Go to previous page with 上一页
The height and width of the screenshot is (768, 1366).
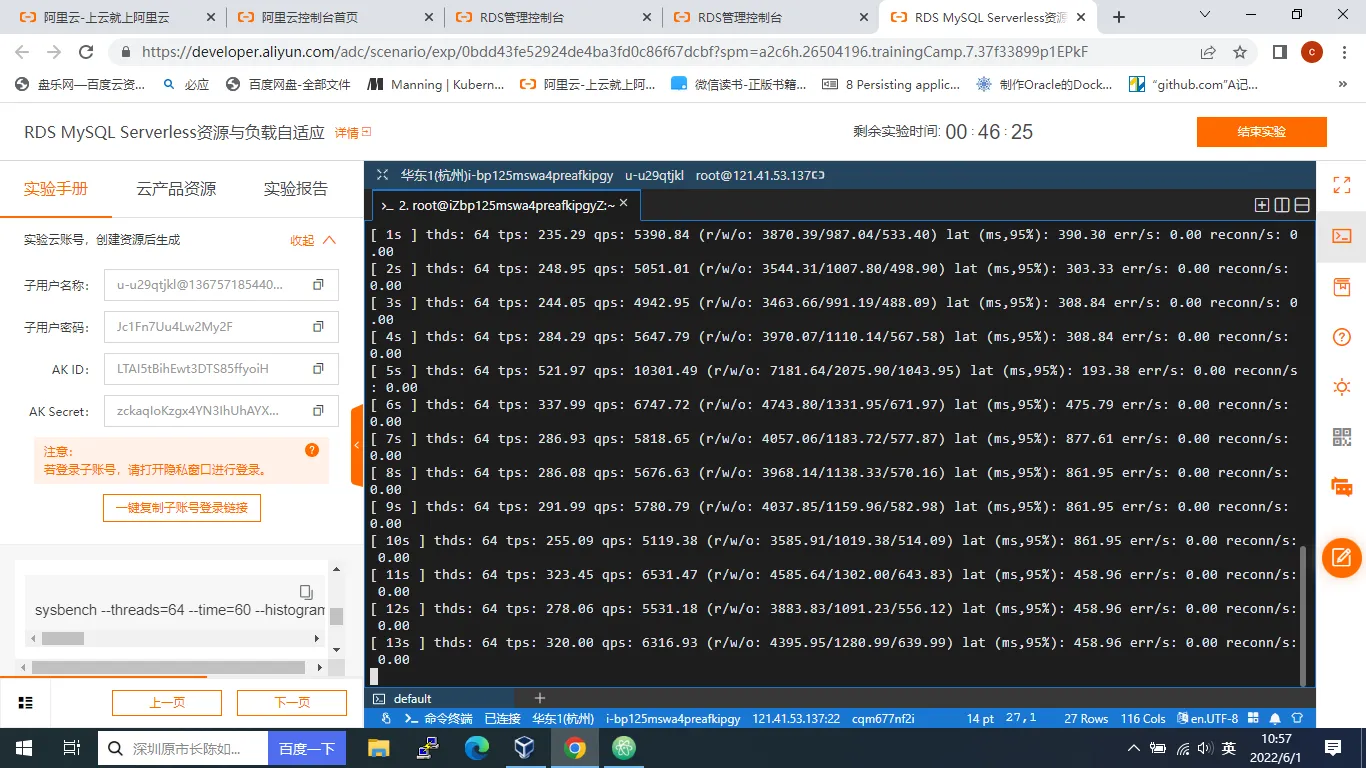pyautogui.click(x=167, y=703)
